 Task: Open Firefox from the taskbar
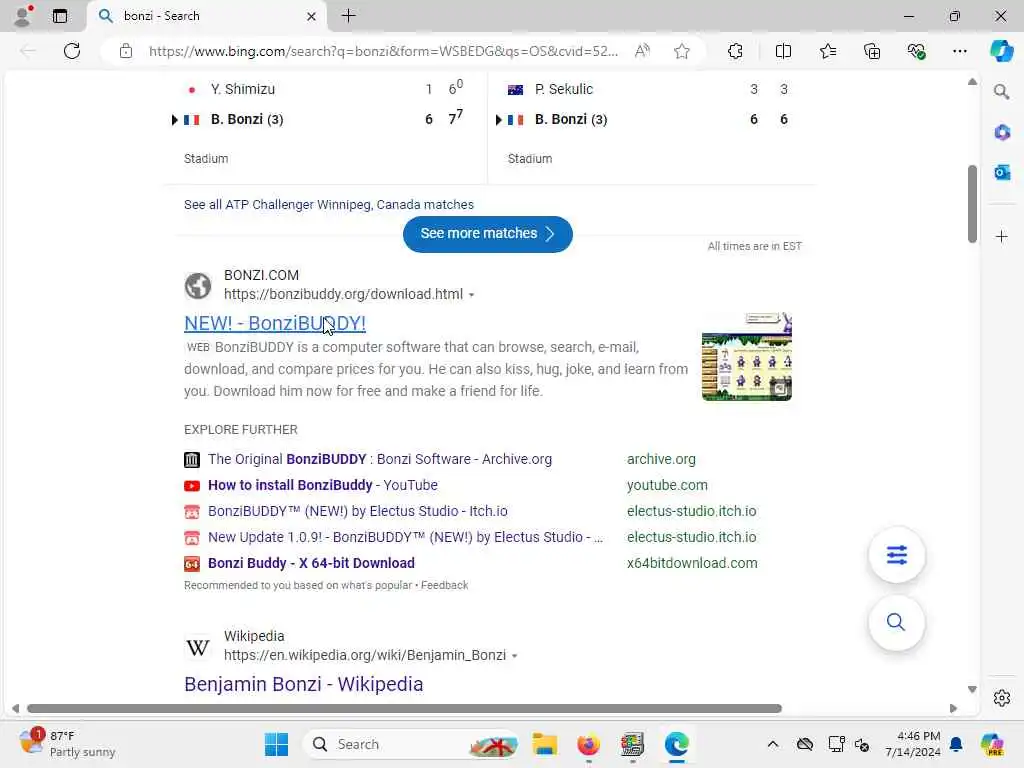pos(588,744)
